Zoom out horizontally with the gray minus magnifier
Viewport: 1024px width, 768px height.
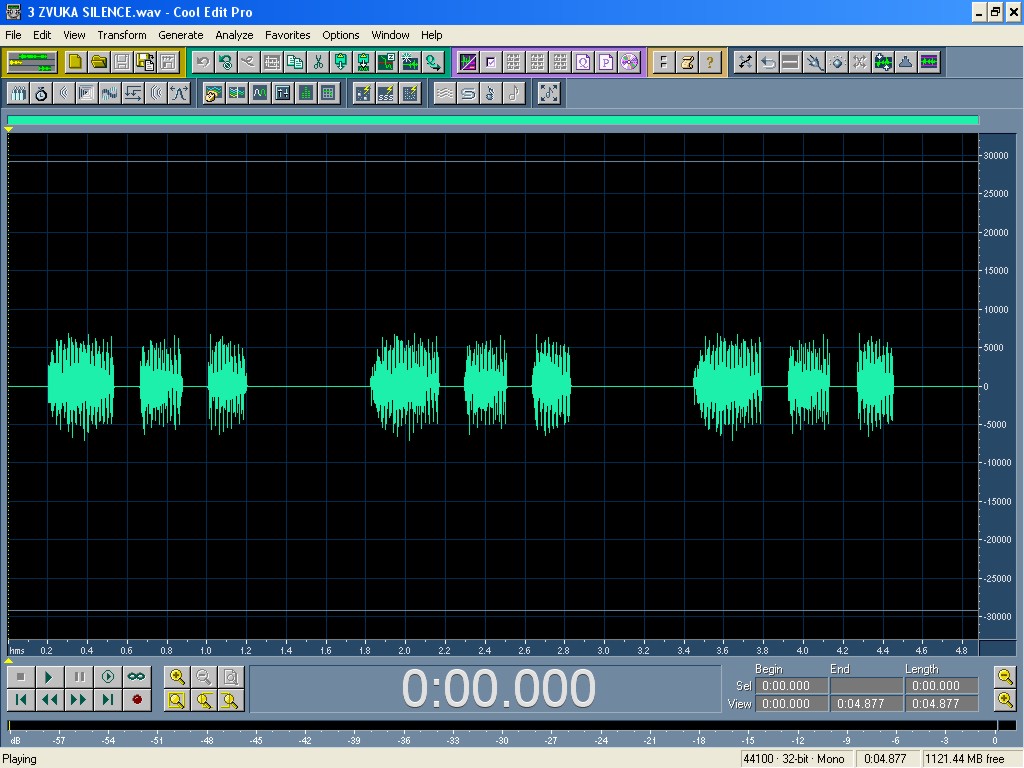[204, 677]
